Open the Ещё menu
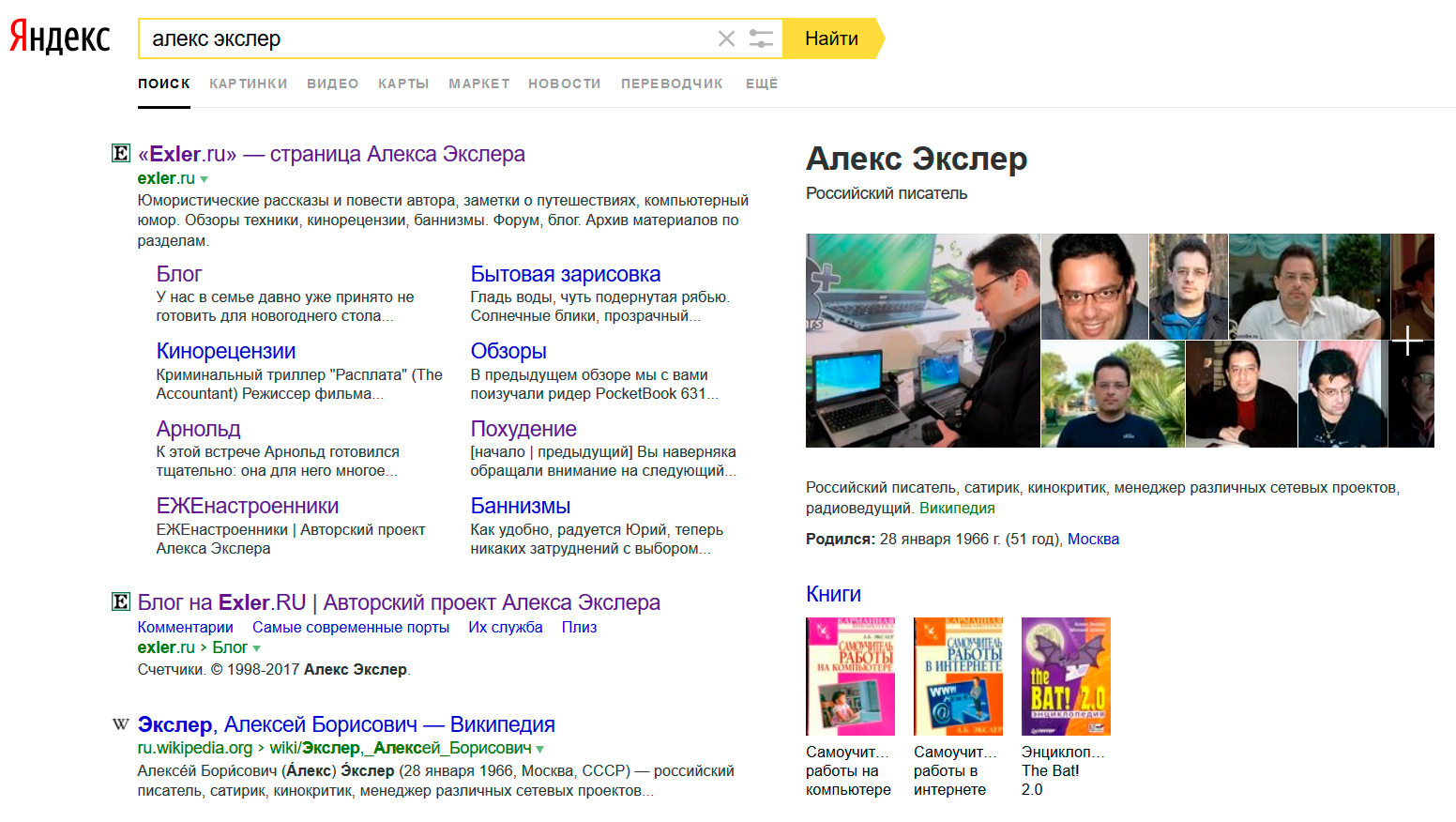The height and width of the screenshot is (822, 1456). click(762, 84)
